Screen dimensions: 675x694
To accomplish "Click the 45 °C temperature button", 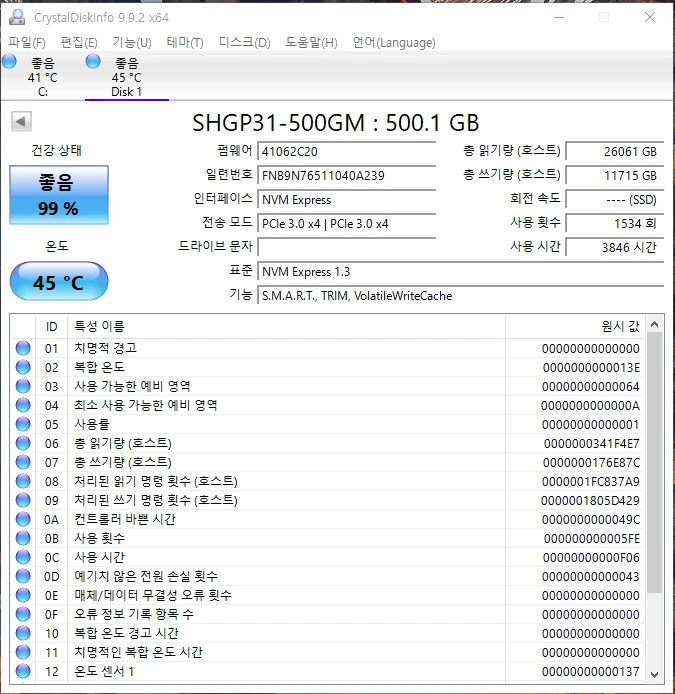I will (59, 281).
